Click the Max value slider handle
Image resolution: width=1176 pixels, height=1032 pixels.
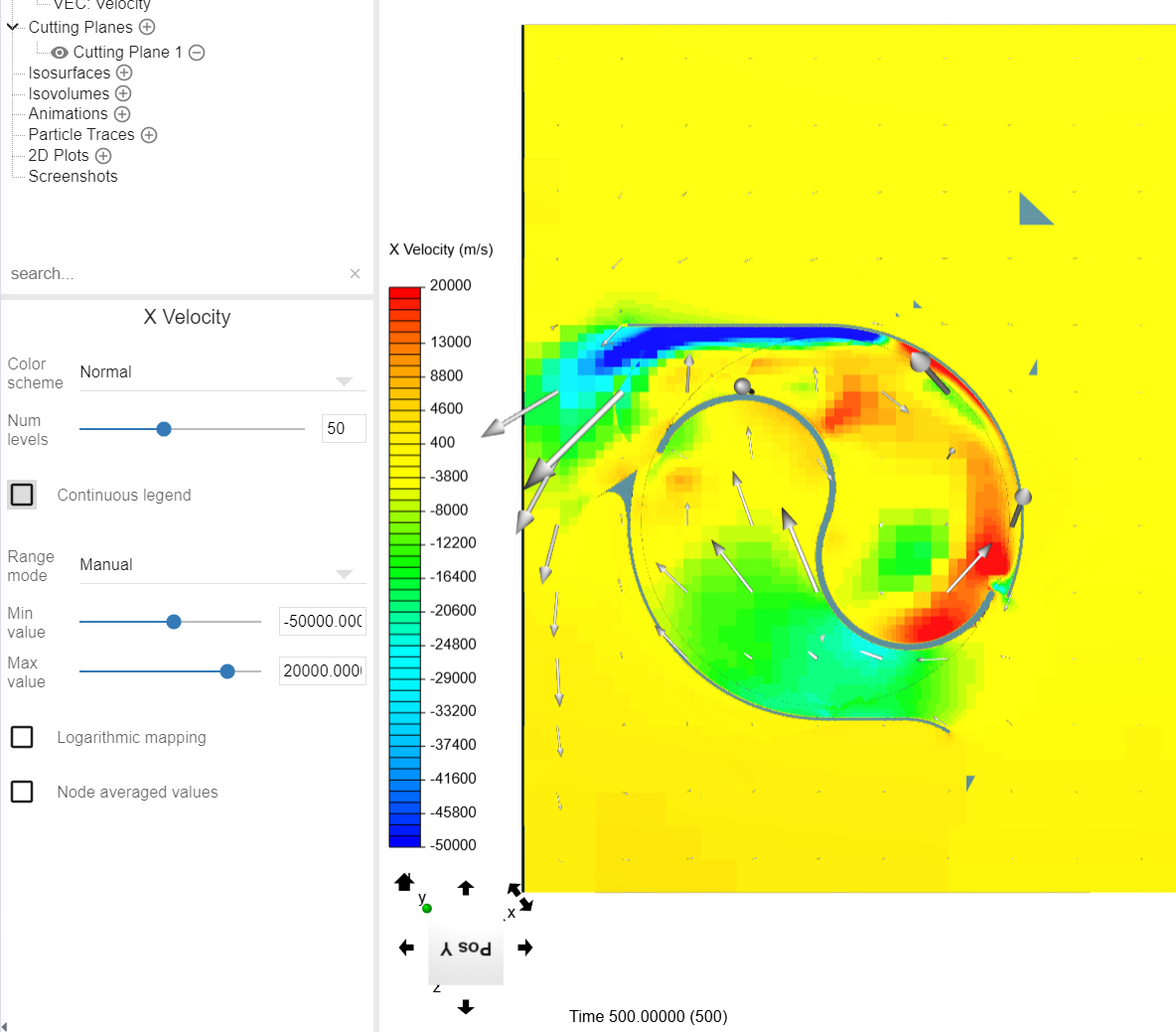pyautogui.click(x=227, y=671)
